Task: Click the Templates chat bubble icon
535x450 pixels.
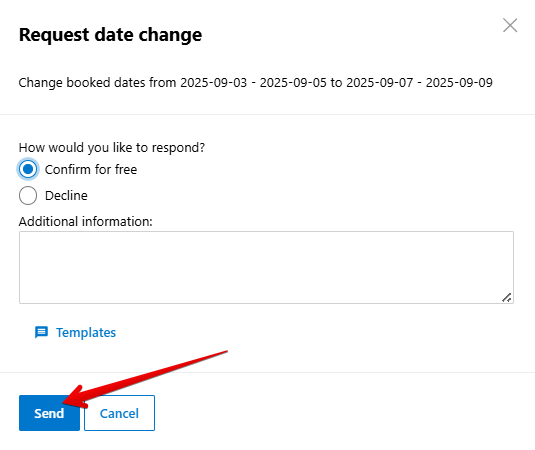Action: tap(41, 332)
